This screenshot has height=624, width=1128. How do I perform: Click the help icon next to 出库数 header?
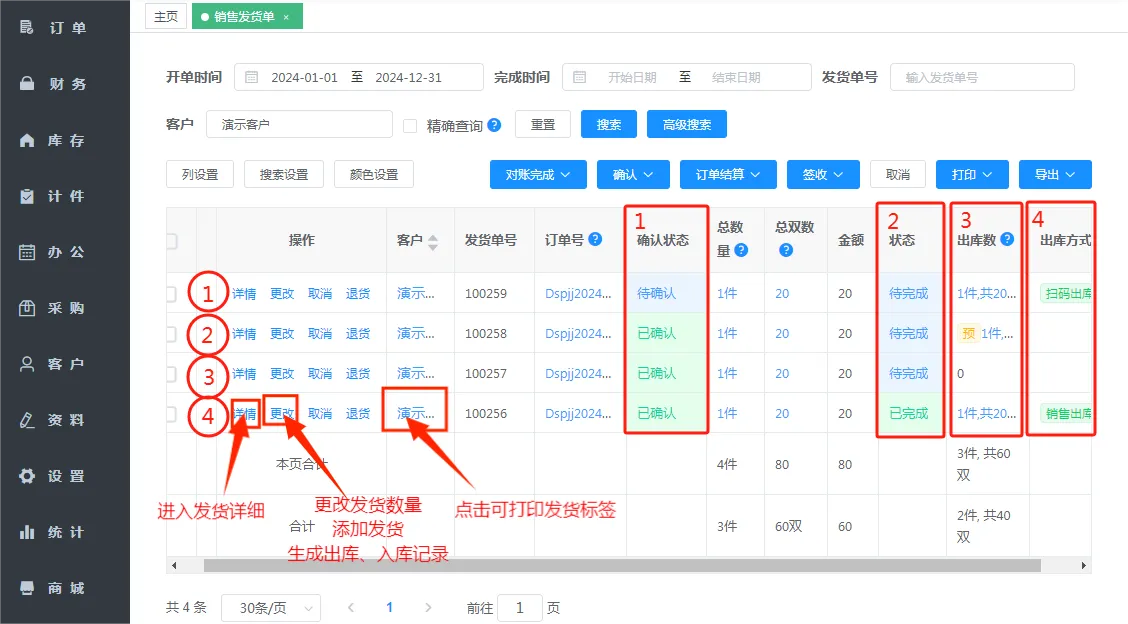(x=1007, y=239)
